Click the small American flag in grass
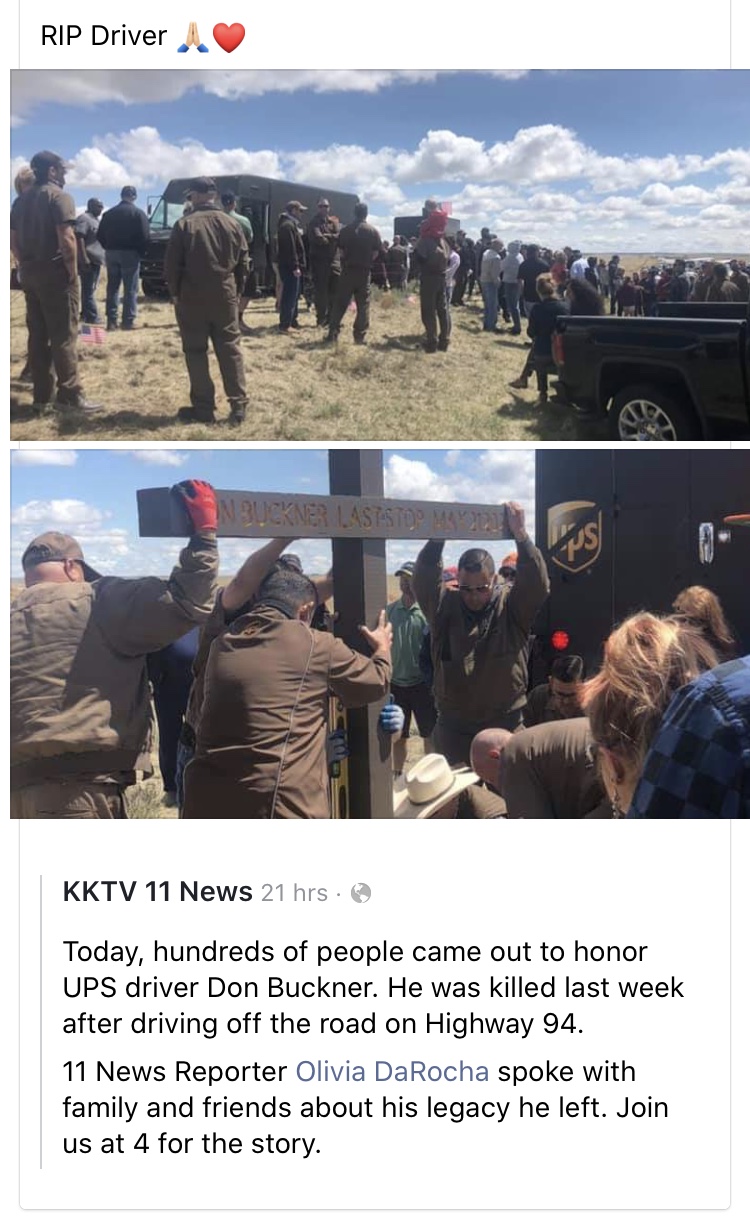This screenshot has width=750, height=1230. click(x=93, y=333)
